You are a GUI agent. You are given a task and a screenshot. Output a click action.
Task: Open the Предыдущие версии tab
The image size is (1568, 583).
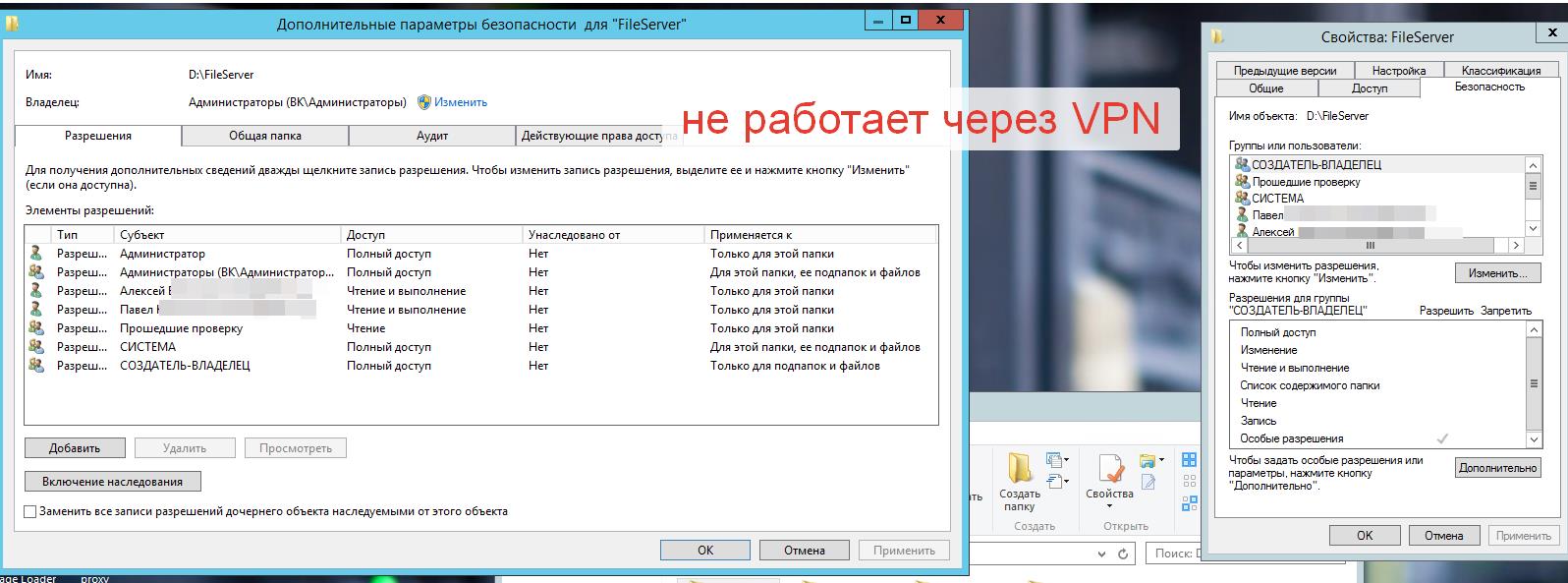[1284, 71]
